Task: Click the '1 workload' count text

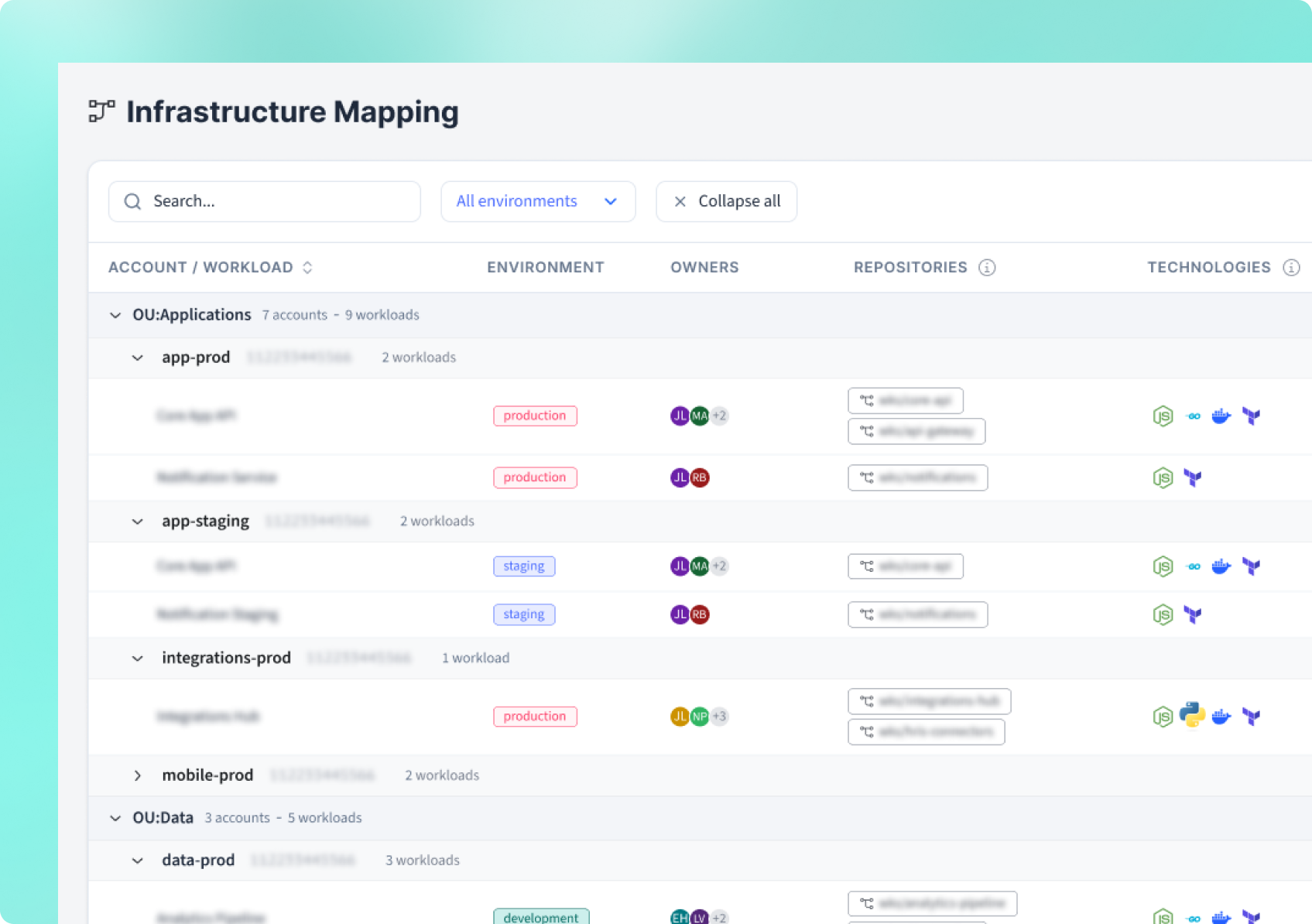Action: [x=475, y=659]
